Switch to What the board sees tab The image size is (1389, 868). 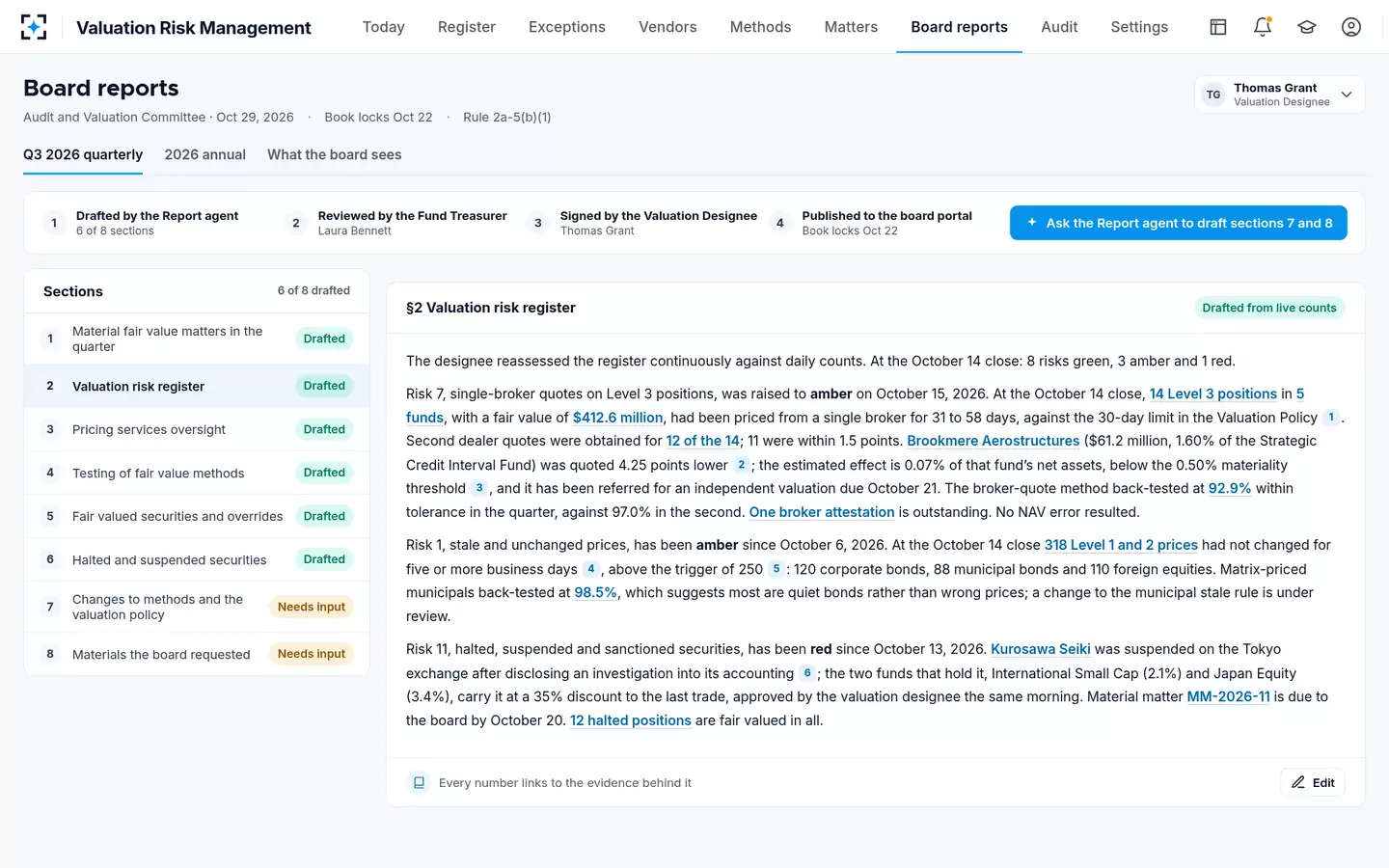pos(334,154)
